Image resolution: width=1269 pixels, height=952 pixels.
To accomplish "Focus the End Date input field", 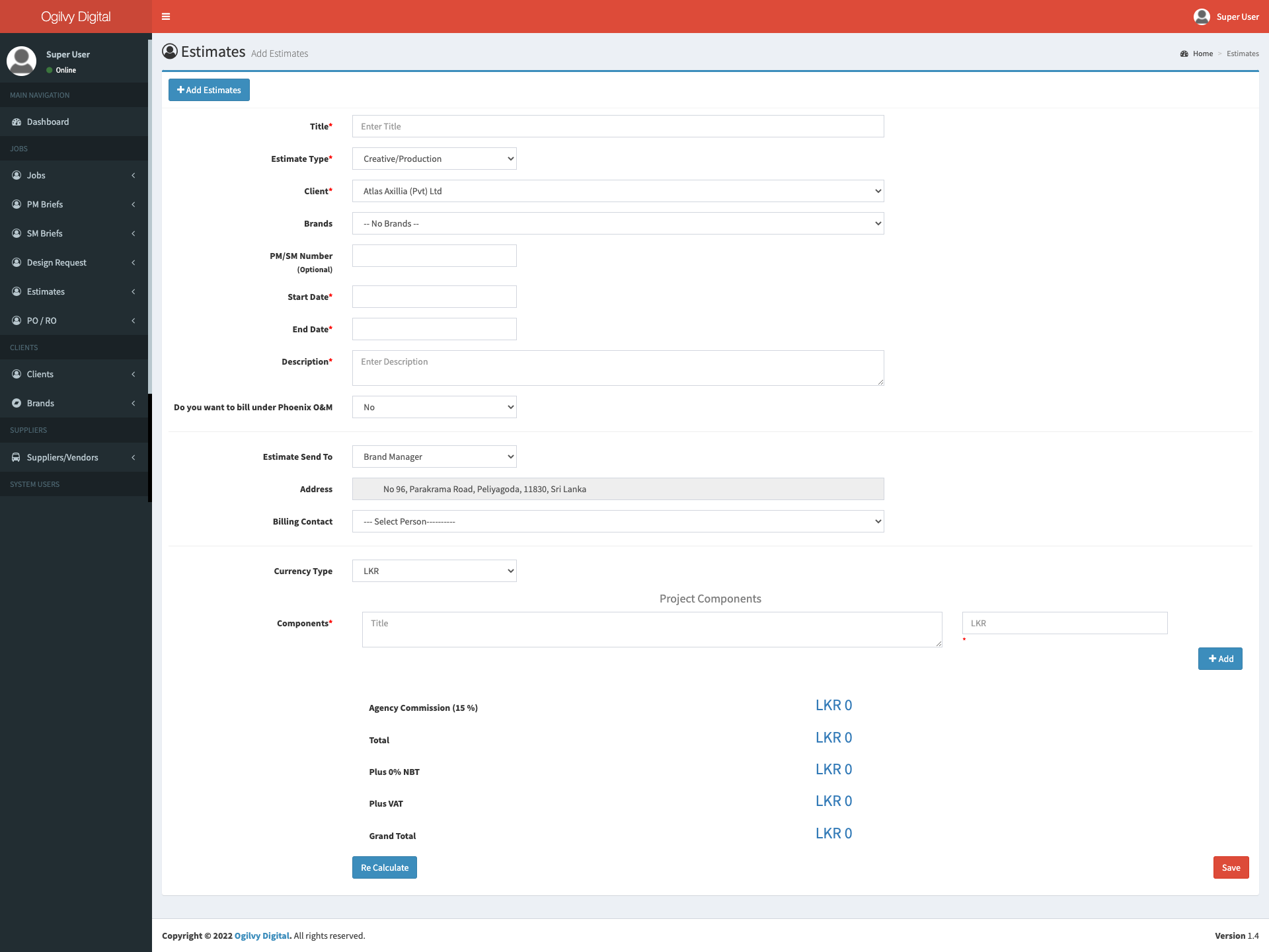I will point(434,329).
